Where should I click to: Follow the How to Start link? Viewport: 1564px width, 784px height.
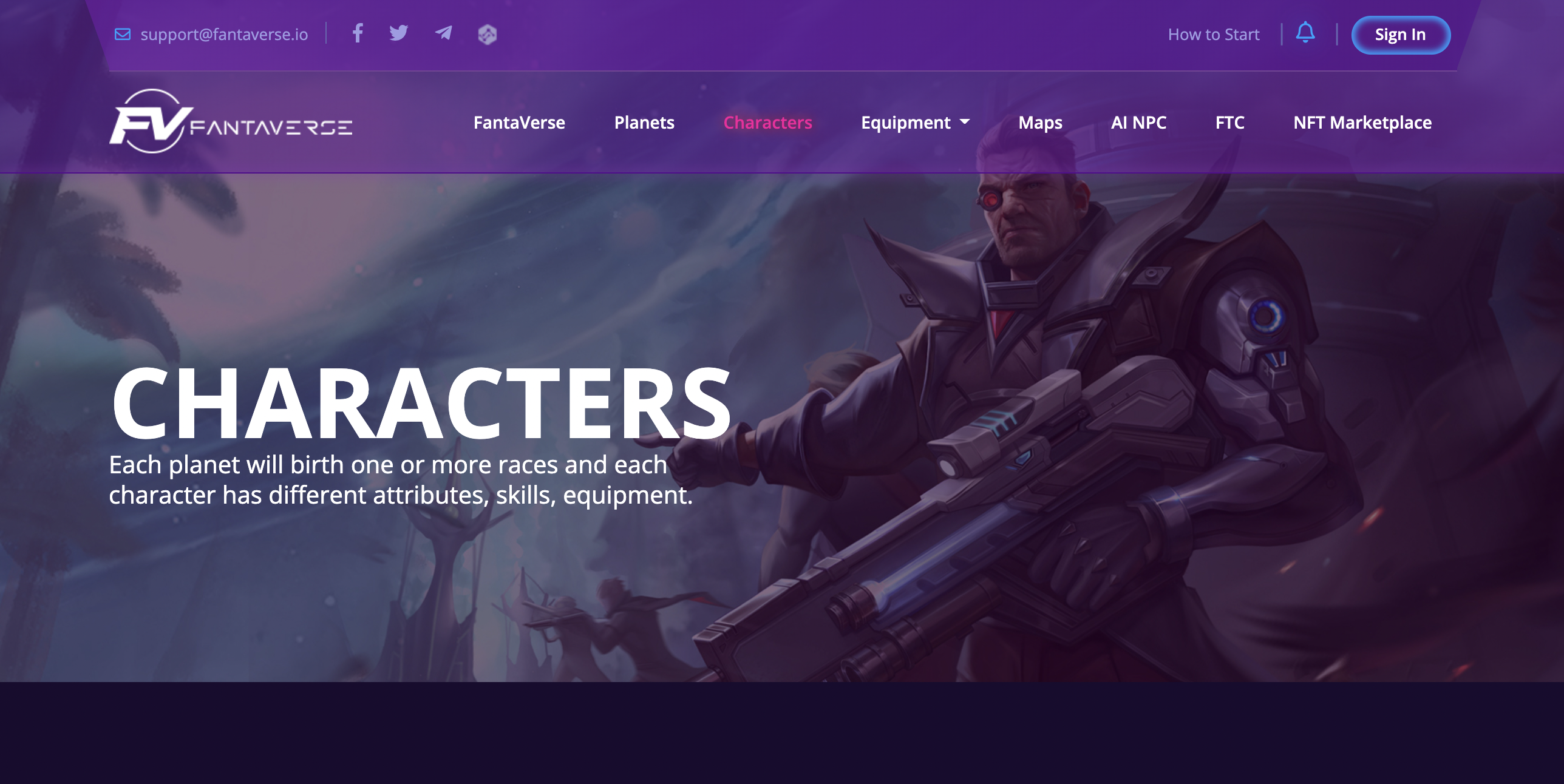pyautogui.click(x=1214, y=35)
